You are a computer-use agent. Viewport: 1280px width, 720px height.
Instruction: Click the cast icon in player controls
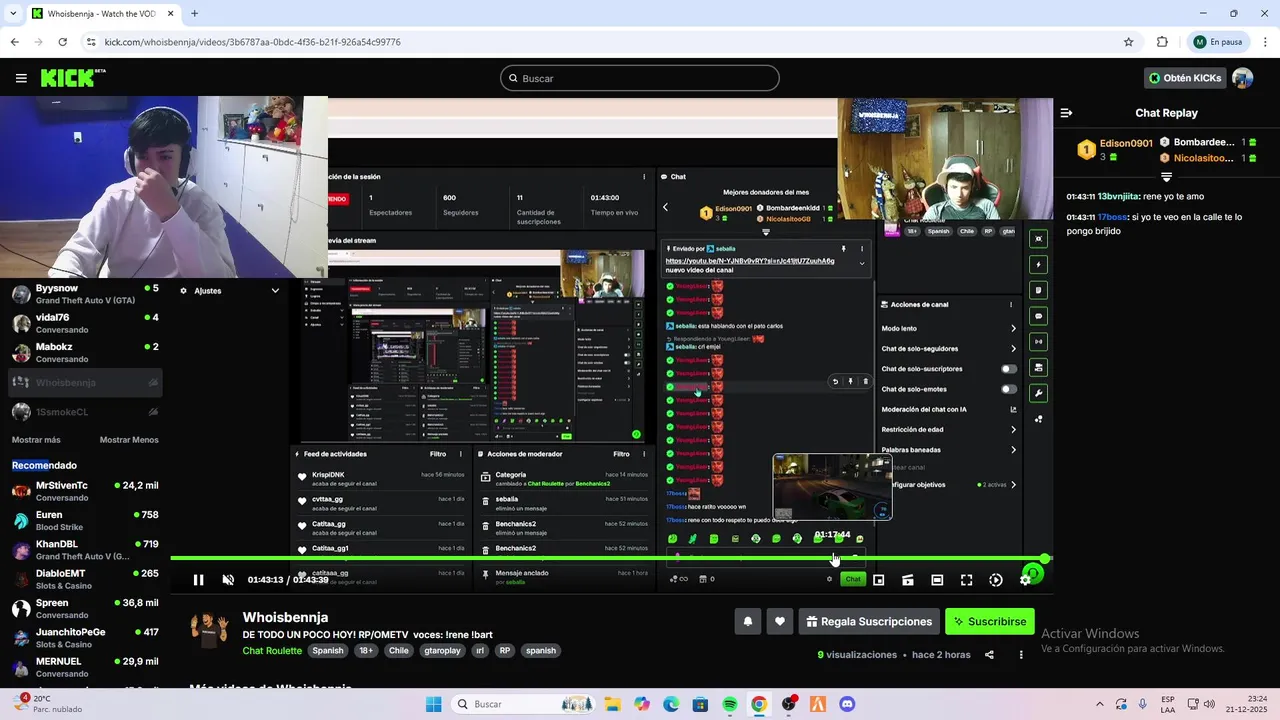pos(908,580)
